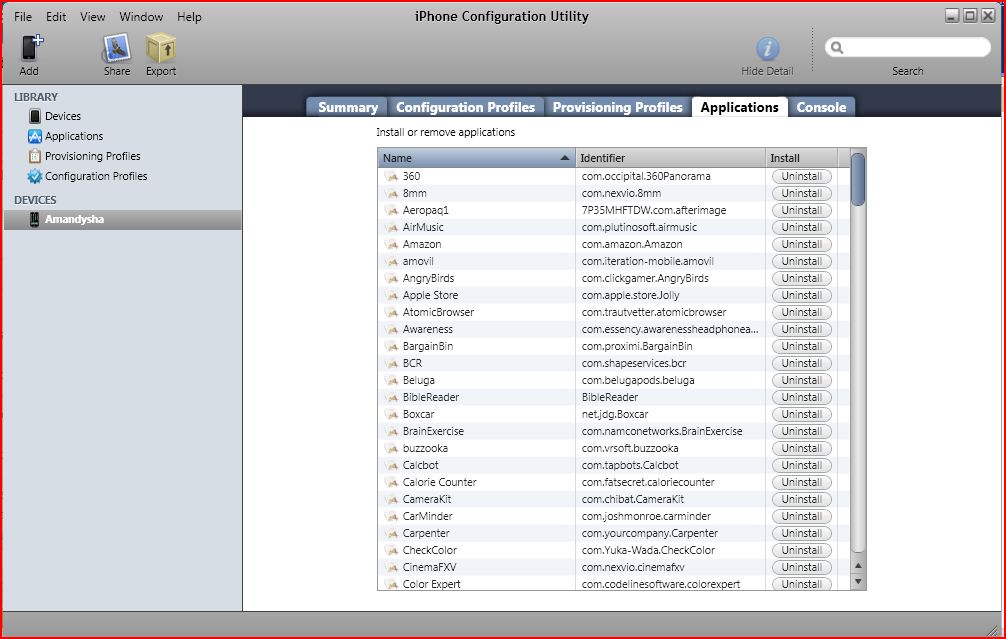Select the 7P35MHFTDW.com.afterimage identifier cell
The image size is (1006, 639).
[x=670, y=210]
